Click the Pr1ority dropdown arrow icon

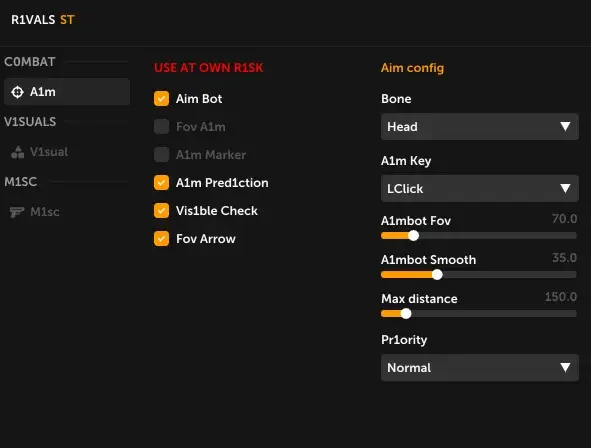[x=565, y=367]
